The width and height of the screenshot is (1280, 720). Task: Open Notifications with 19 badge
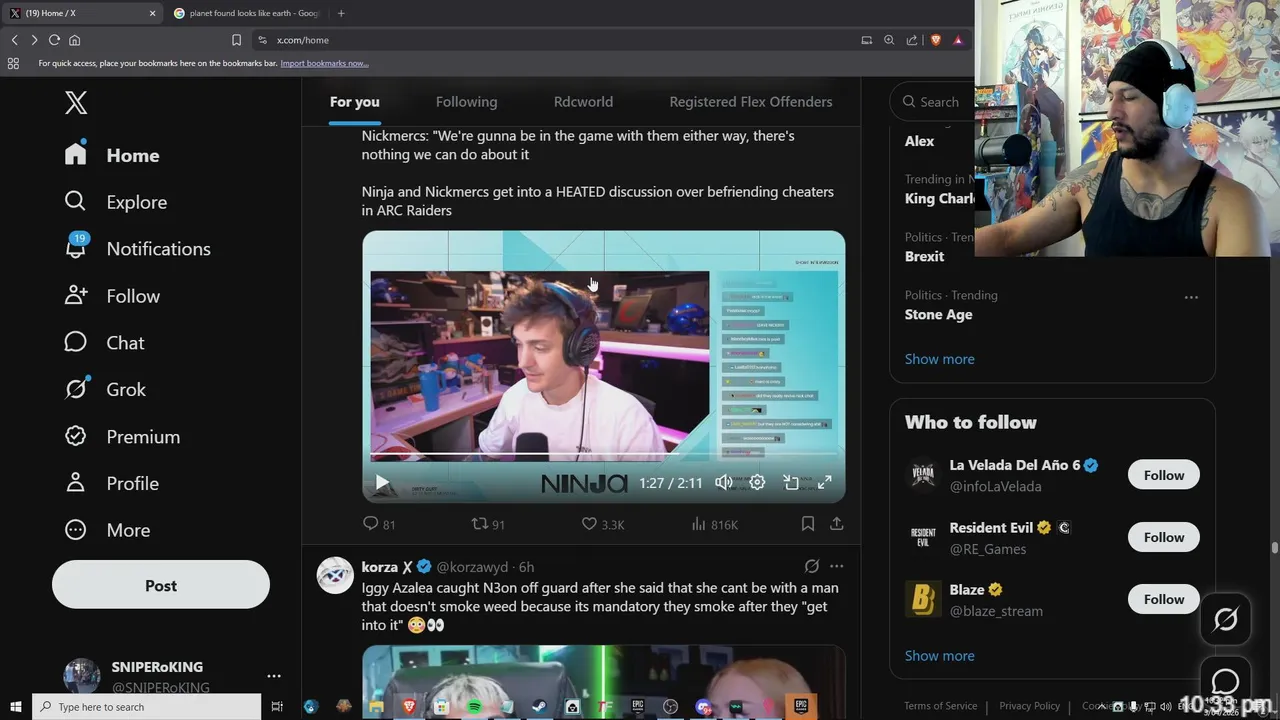coord(138,248)
